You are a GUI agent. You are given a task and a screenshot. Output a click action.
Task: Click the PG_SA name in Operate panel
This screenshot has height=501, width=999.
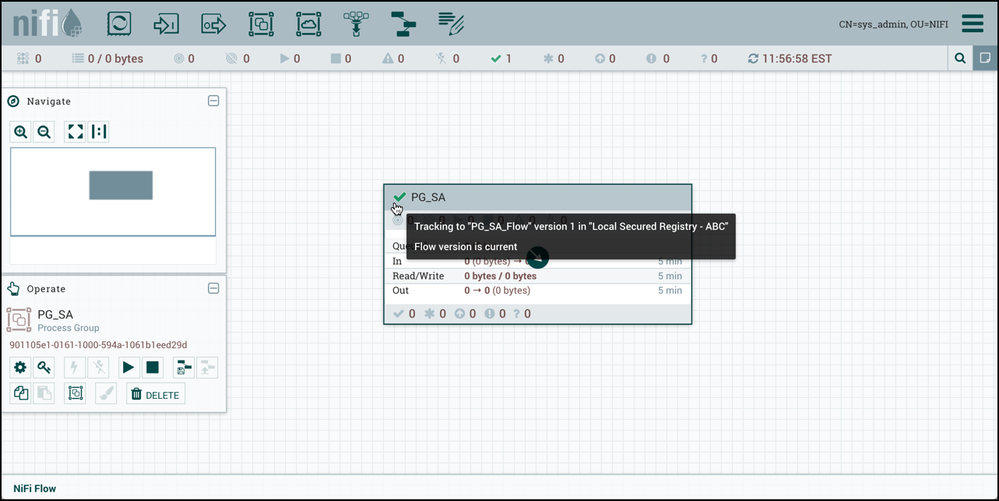55,314
